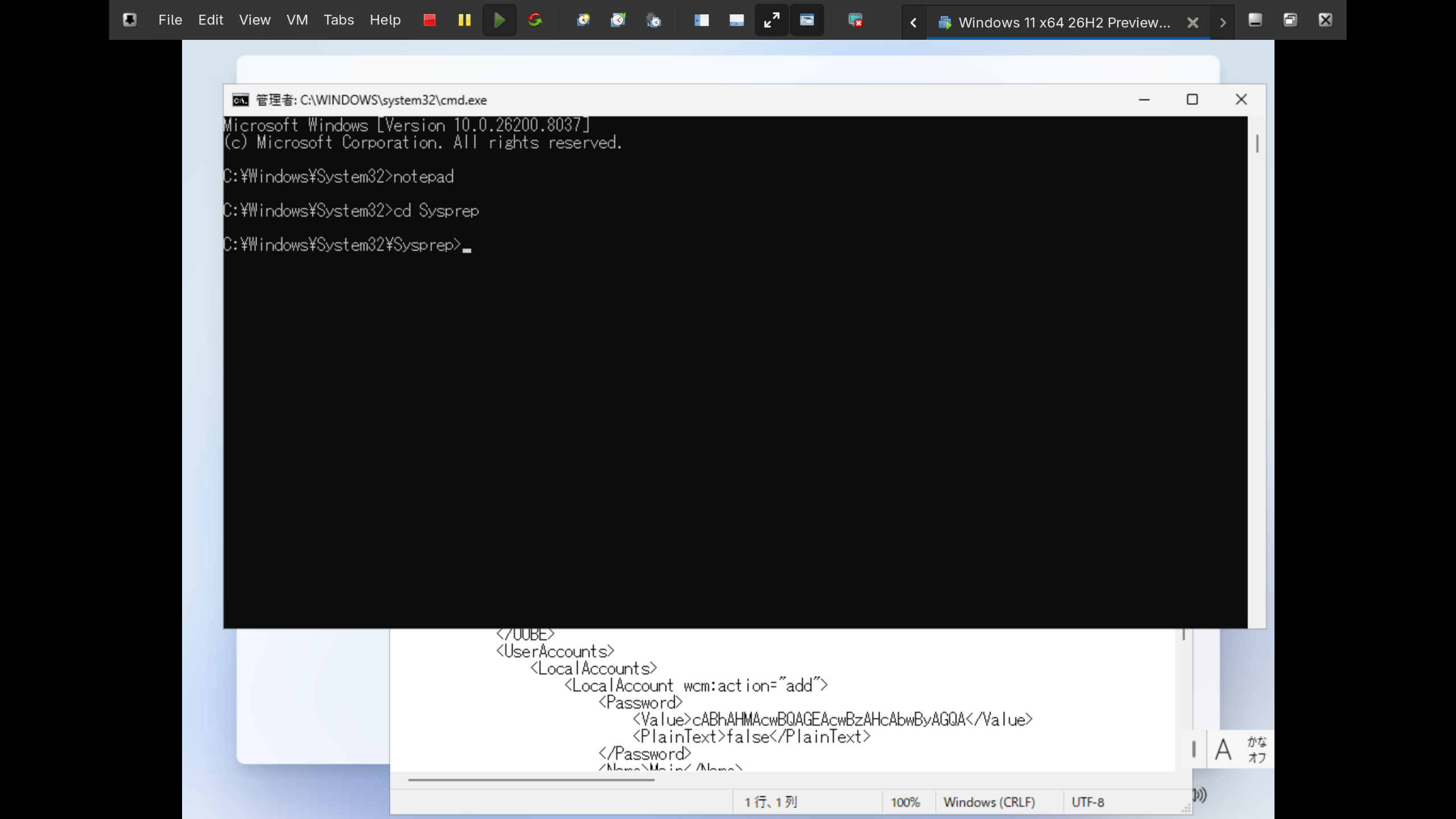The image size is (1456, 819).
Task: Click the 'notepad' command line in cmd
Action: 339,176
